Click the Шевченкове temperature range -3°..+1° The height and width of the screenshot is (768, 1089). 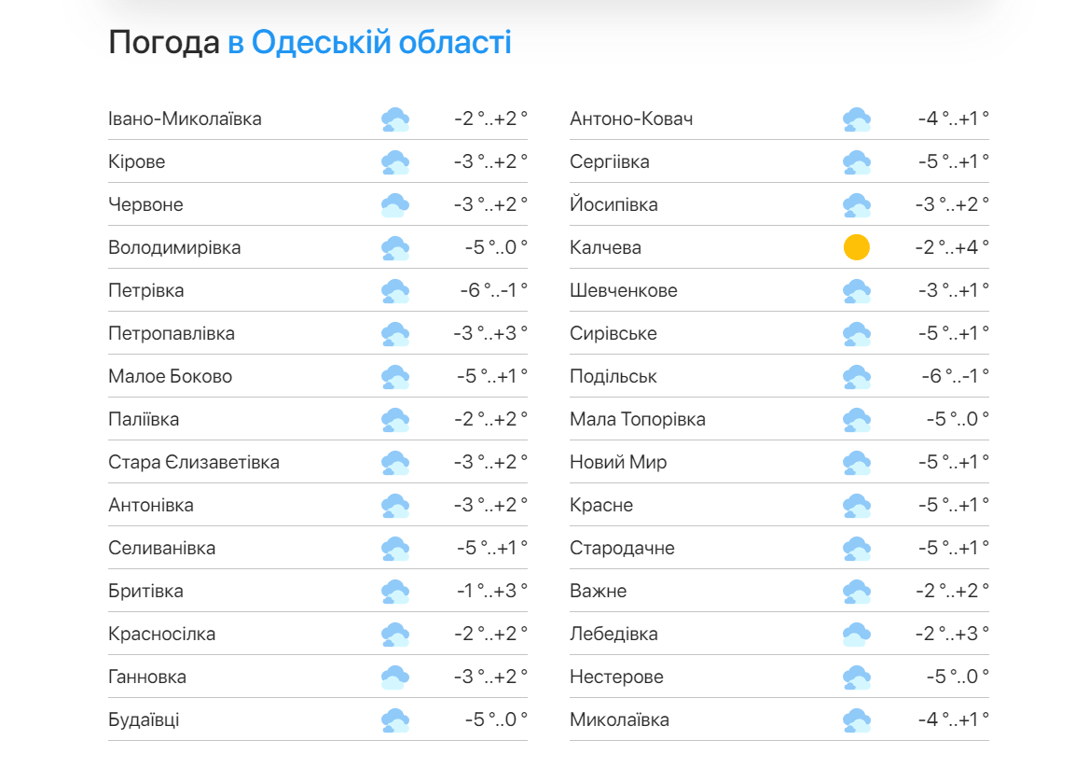[952, 291]
